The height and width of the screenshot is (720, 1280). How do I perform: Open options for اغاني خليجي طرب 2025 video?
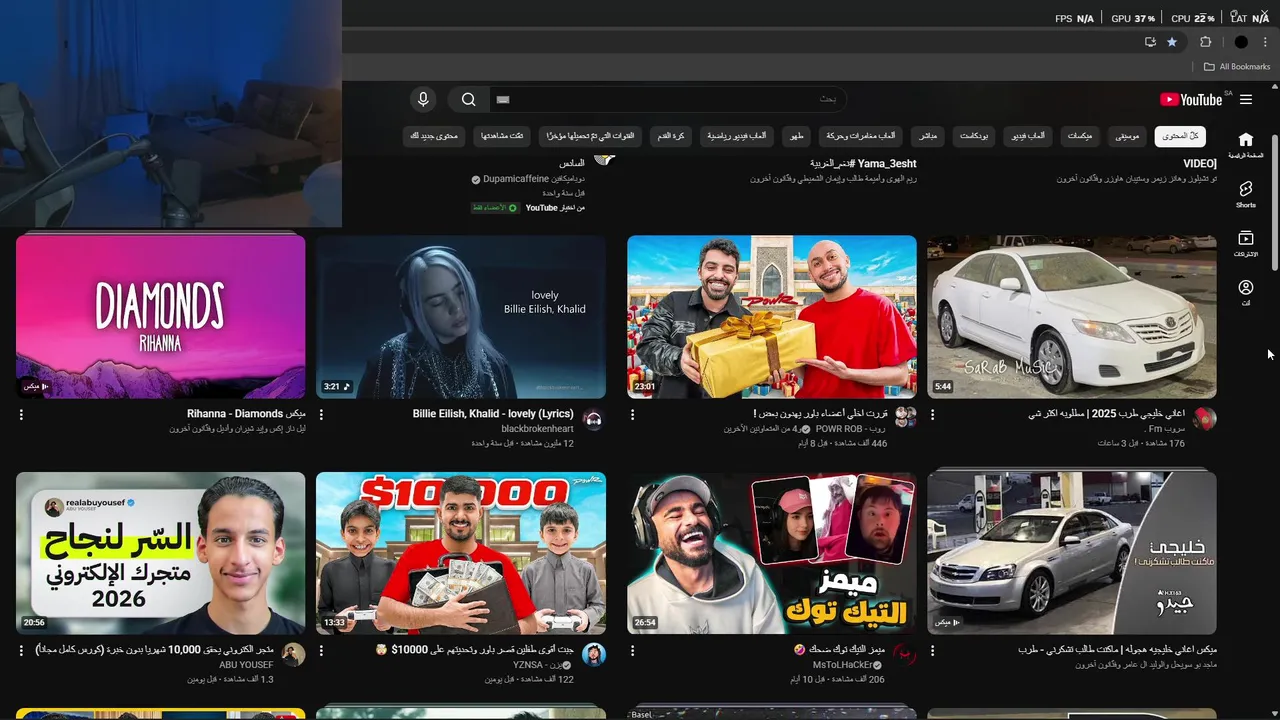click(x=932, y=414)
